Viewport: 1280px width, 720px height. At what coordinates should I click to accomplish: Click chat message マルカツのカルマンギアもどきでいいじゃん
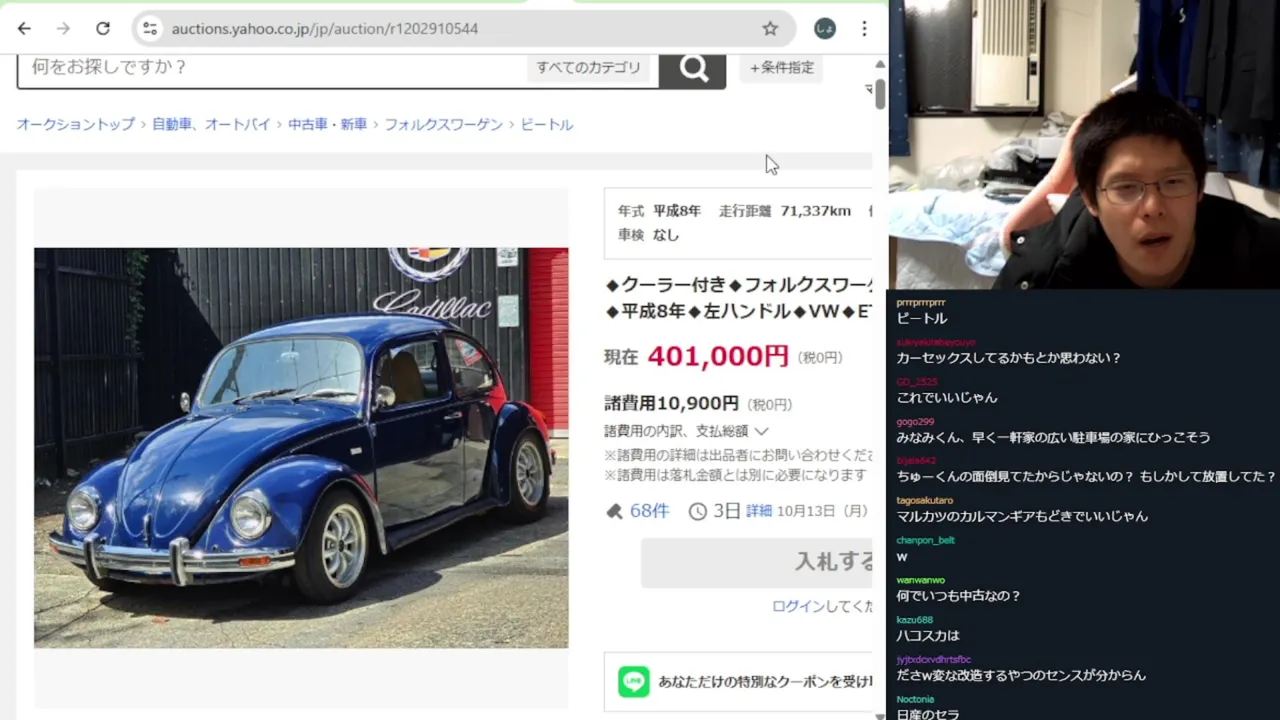click(1022, 516)
